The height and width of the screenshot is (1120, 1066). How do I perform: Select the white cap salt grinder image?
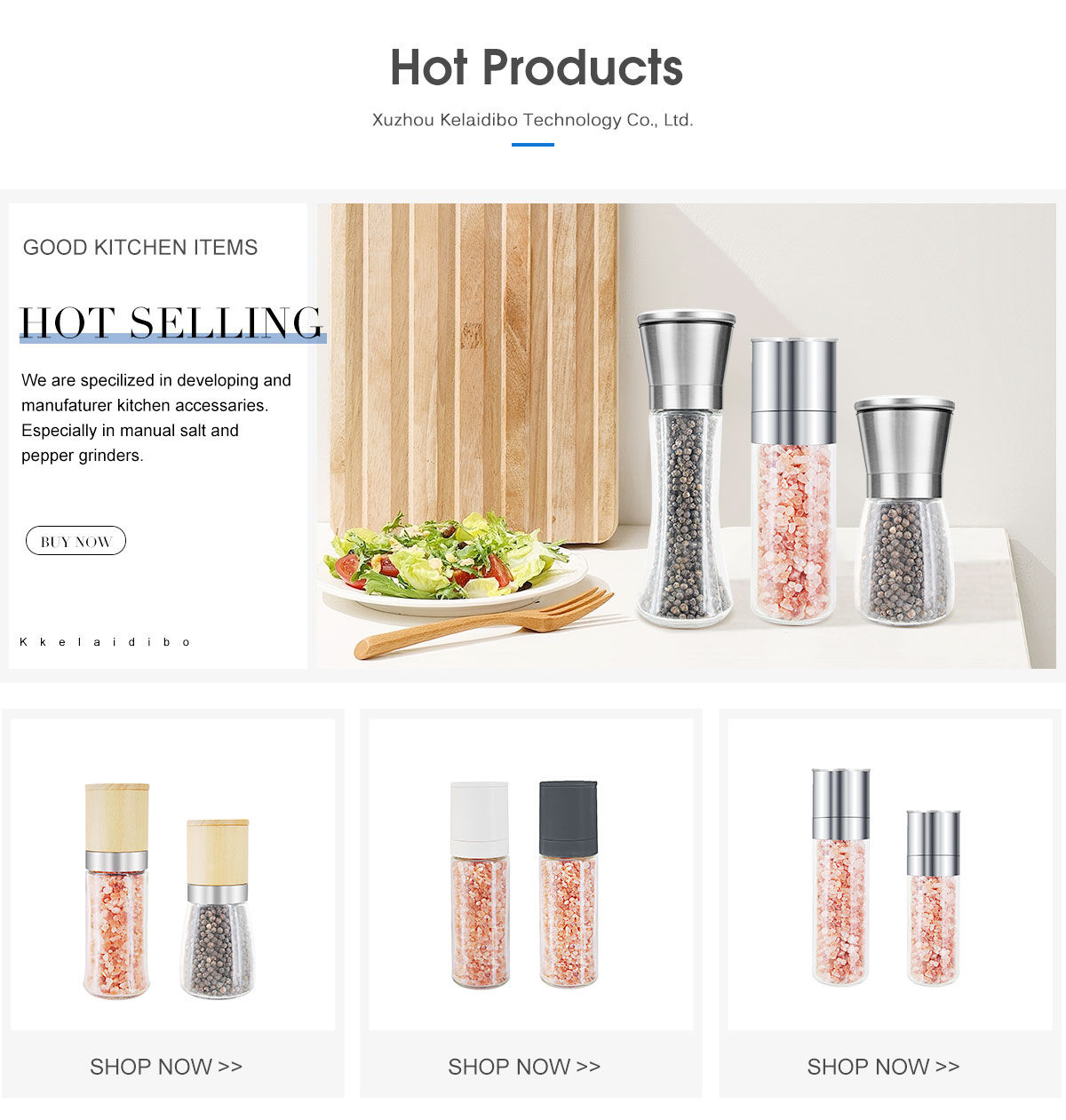tap(480, 885)
